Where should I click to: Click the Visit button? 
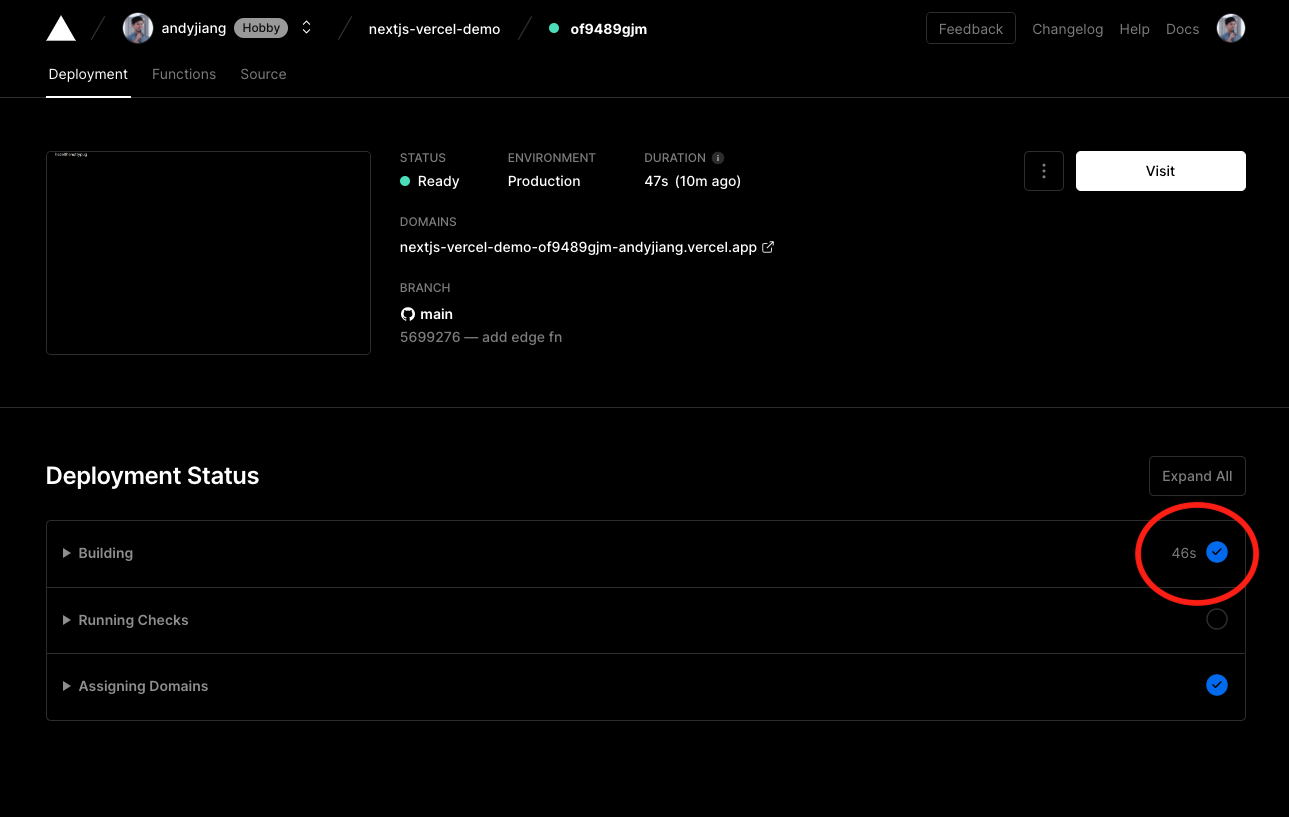[x=1160, y=170]
